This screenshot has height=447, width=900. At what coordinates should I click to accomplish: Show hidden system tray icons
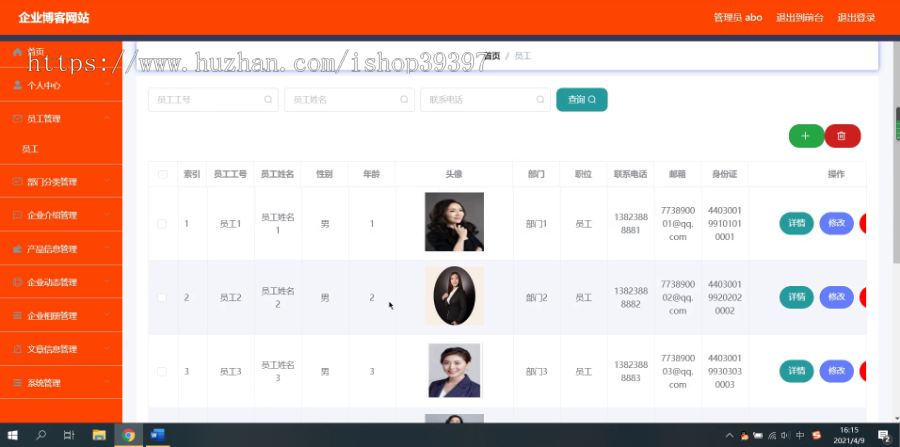[x=729, y=435]
